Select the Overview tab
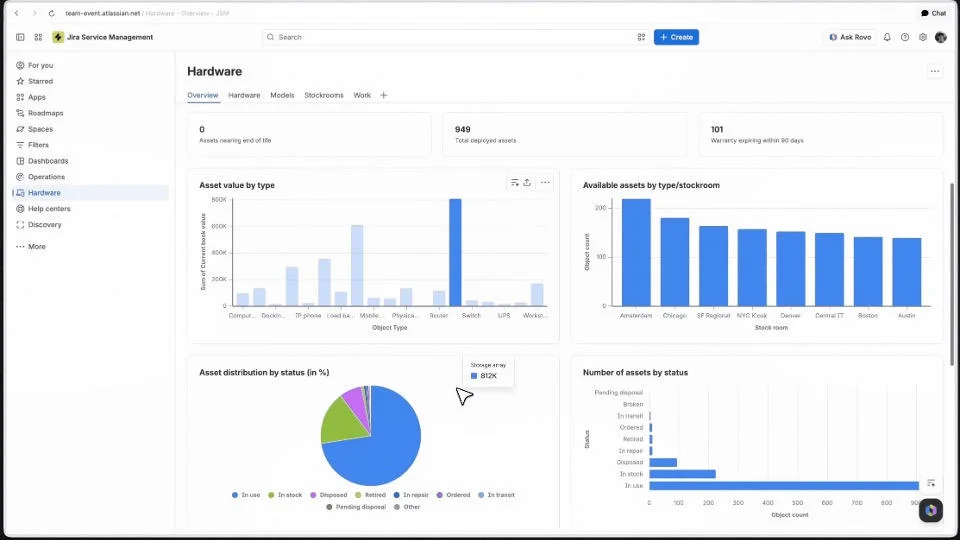The image size is (960, 540). (x=203, y=96)
